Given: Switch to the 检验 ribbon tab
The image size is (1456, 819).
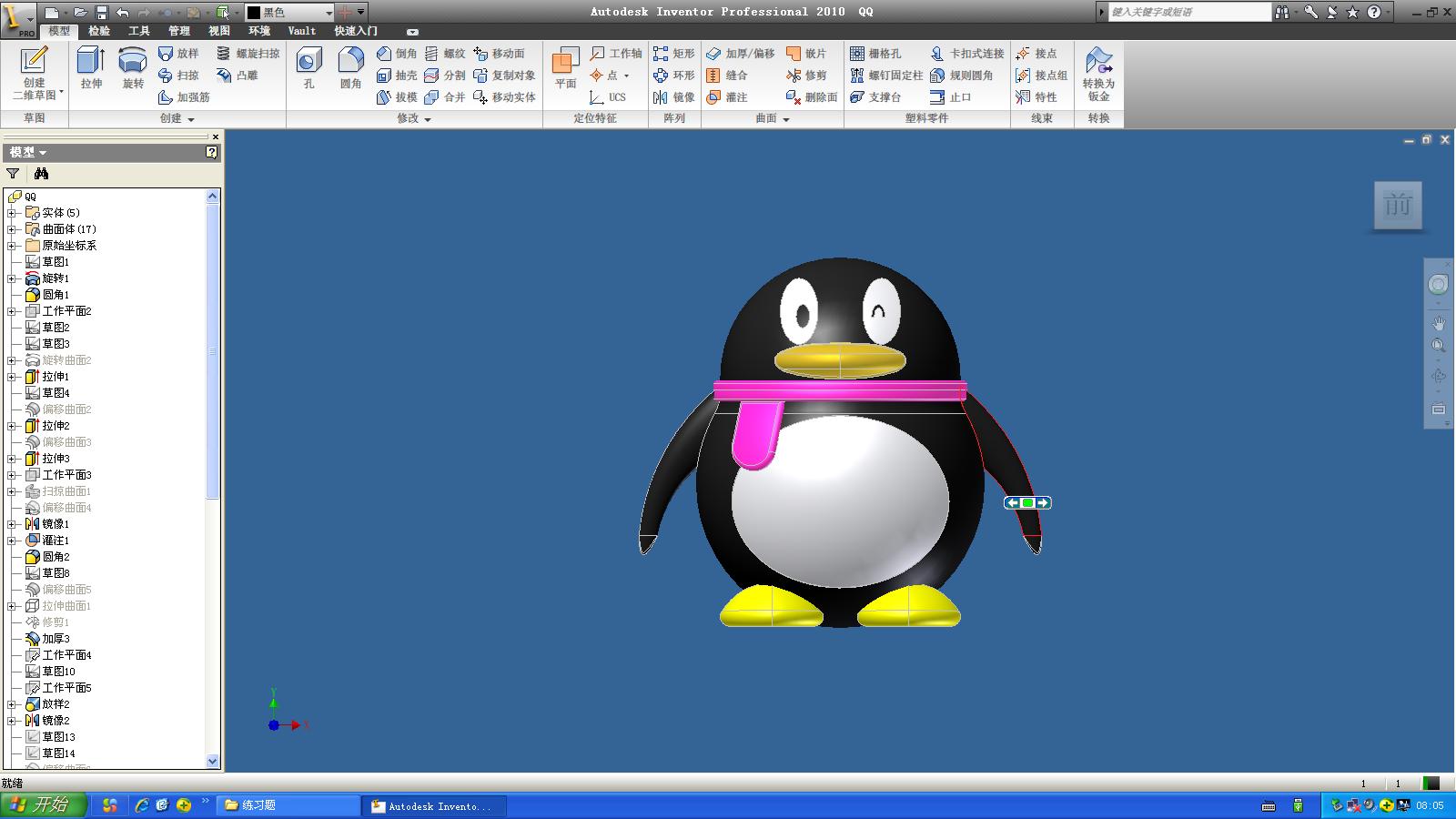Looking at the screenshot, I should click(98, 31).
